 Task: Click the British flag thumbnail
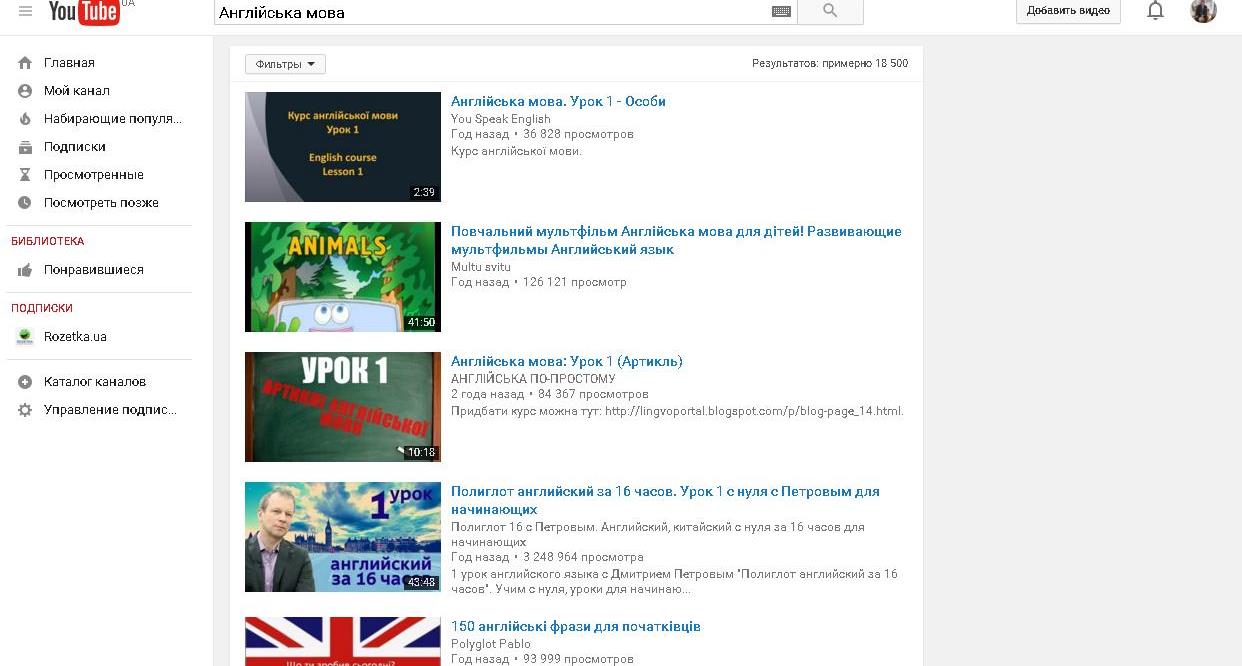tap(343, 641)
